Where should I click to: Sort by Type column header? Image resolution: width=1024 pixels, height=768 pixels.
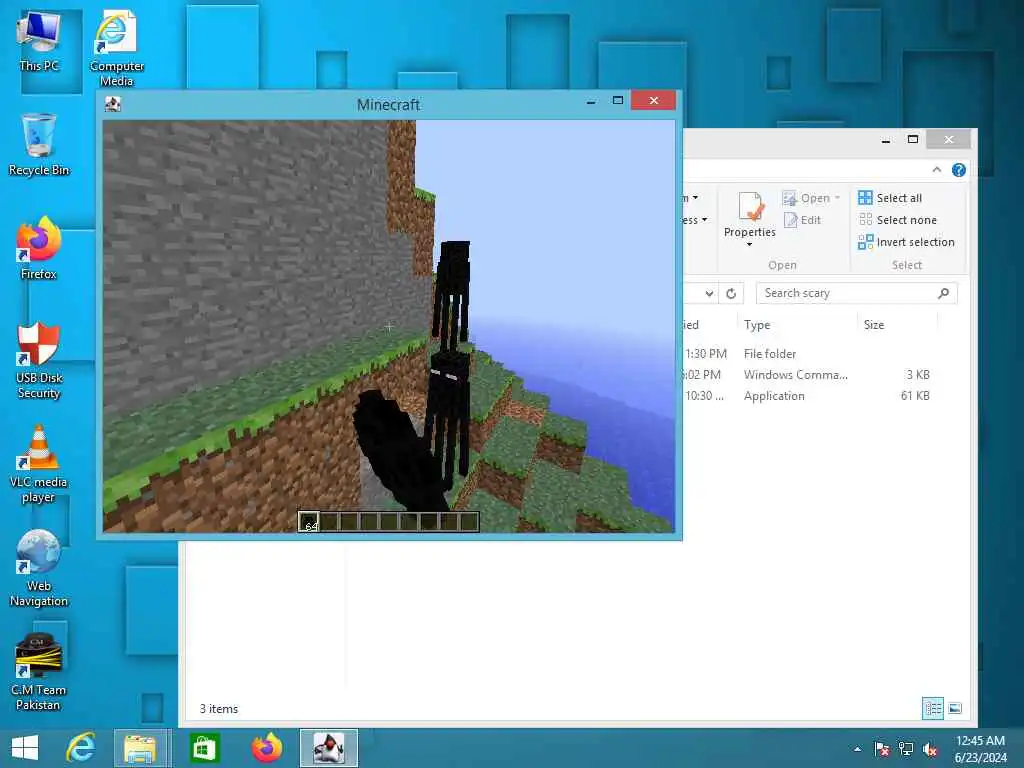click(757, 325)
